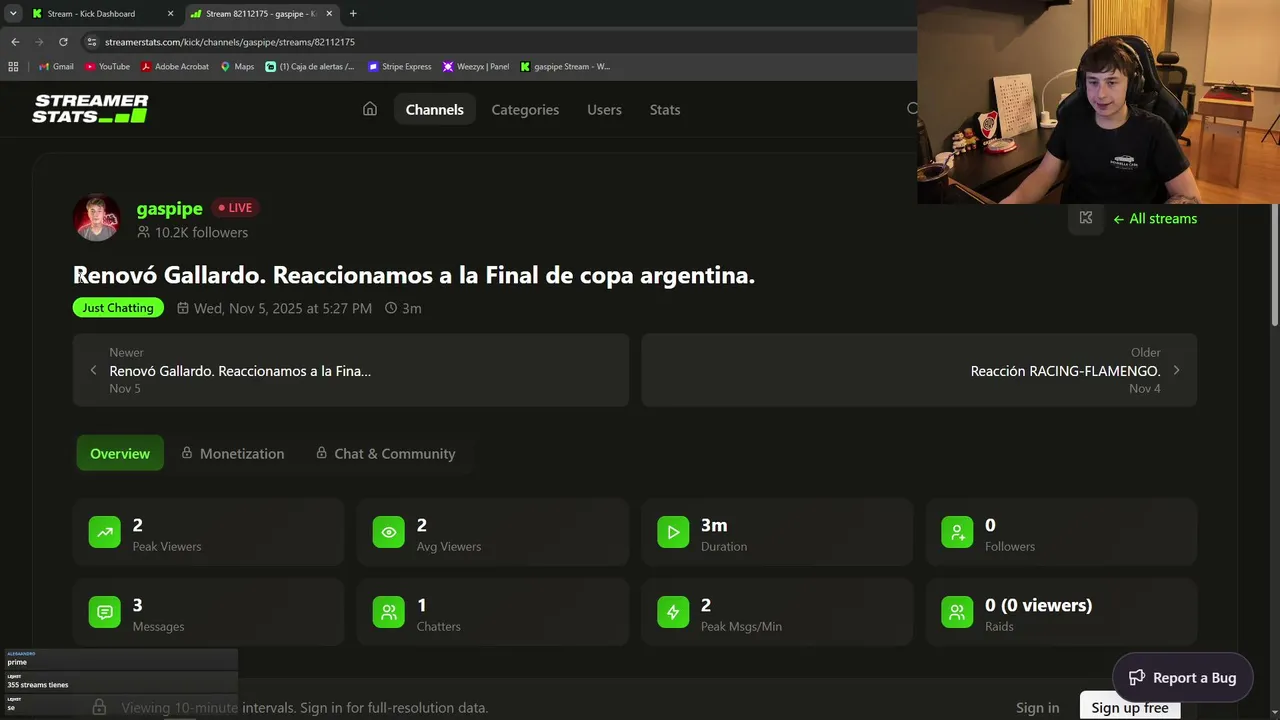Open a new browser tab

pyautogui.click(x=353, y=14)
